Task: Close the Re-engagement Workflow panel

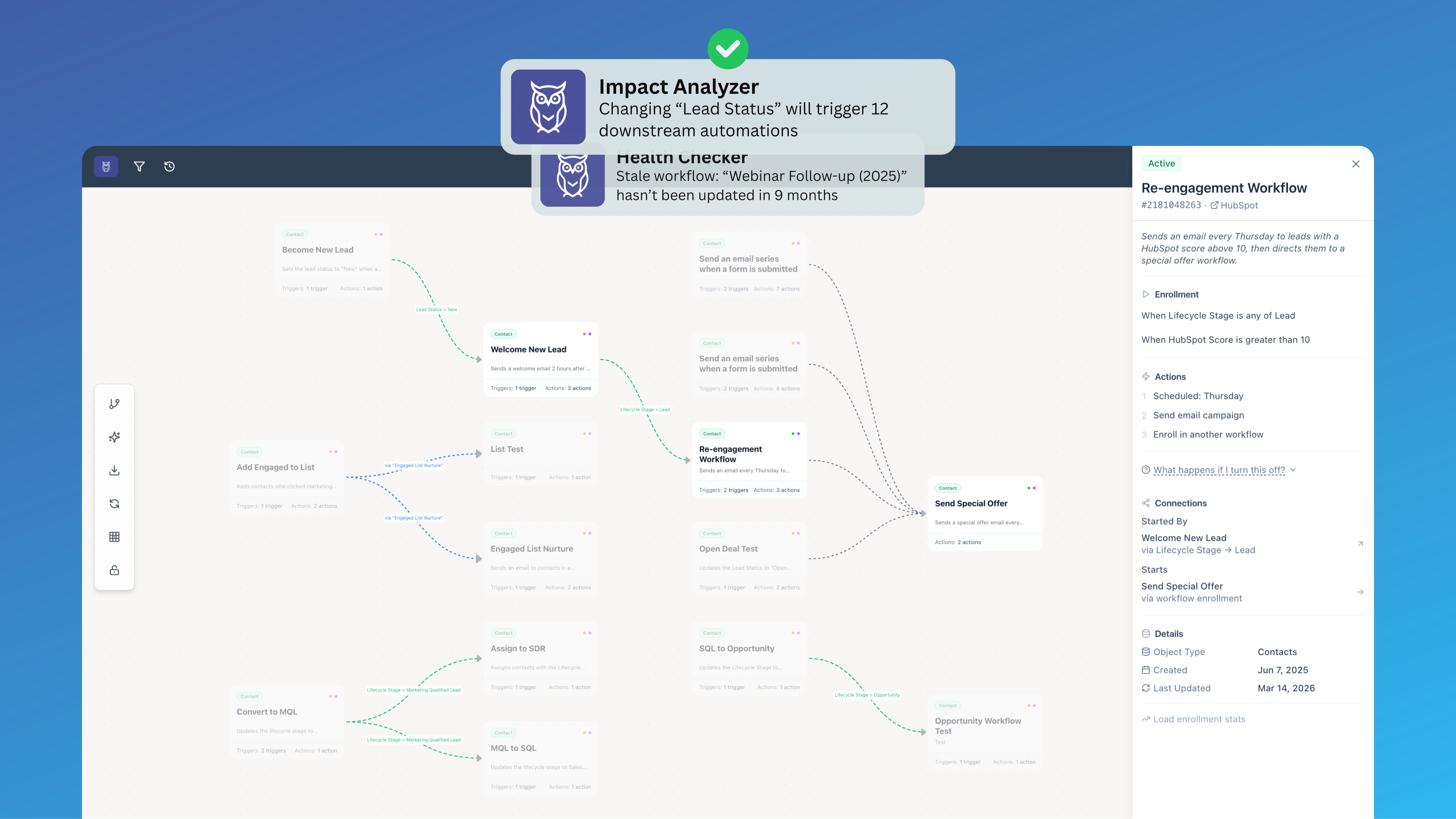Action: (x=1356, y=164)
